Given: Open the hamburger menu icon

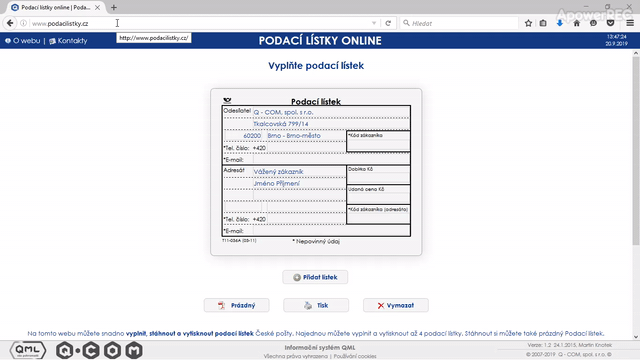Looking at the screenshot, I should (630, 23).
